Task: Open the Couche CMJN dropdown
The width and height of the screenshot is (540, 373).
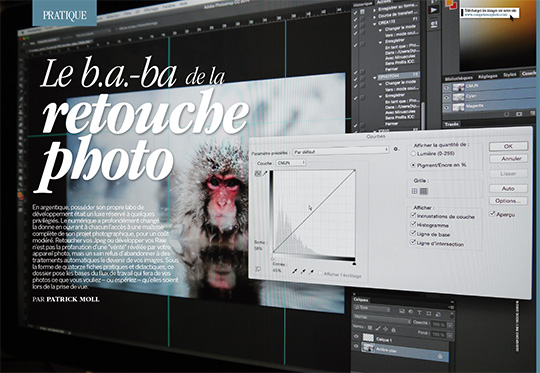Action: 290,163
